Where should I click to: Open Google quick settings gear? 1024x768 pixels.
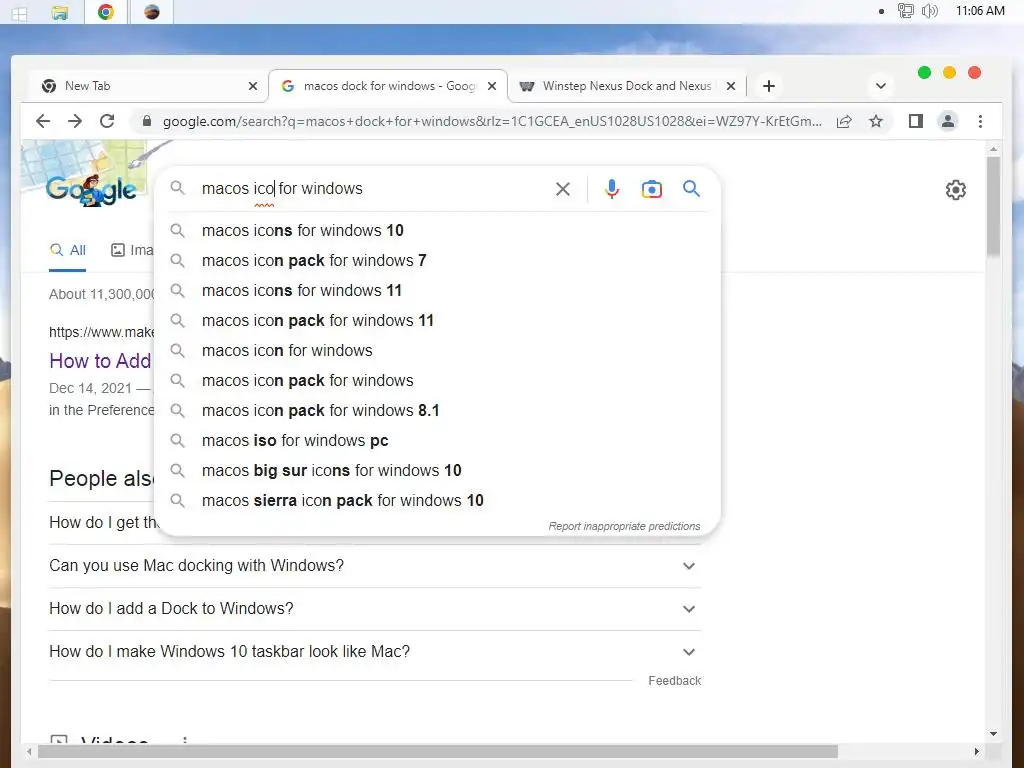tap(955, 190)
